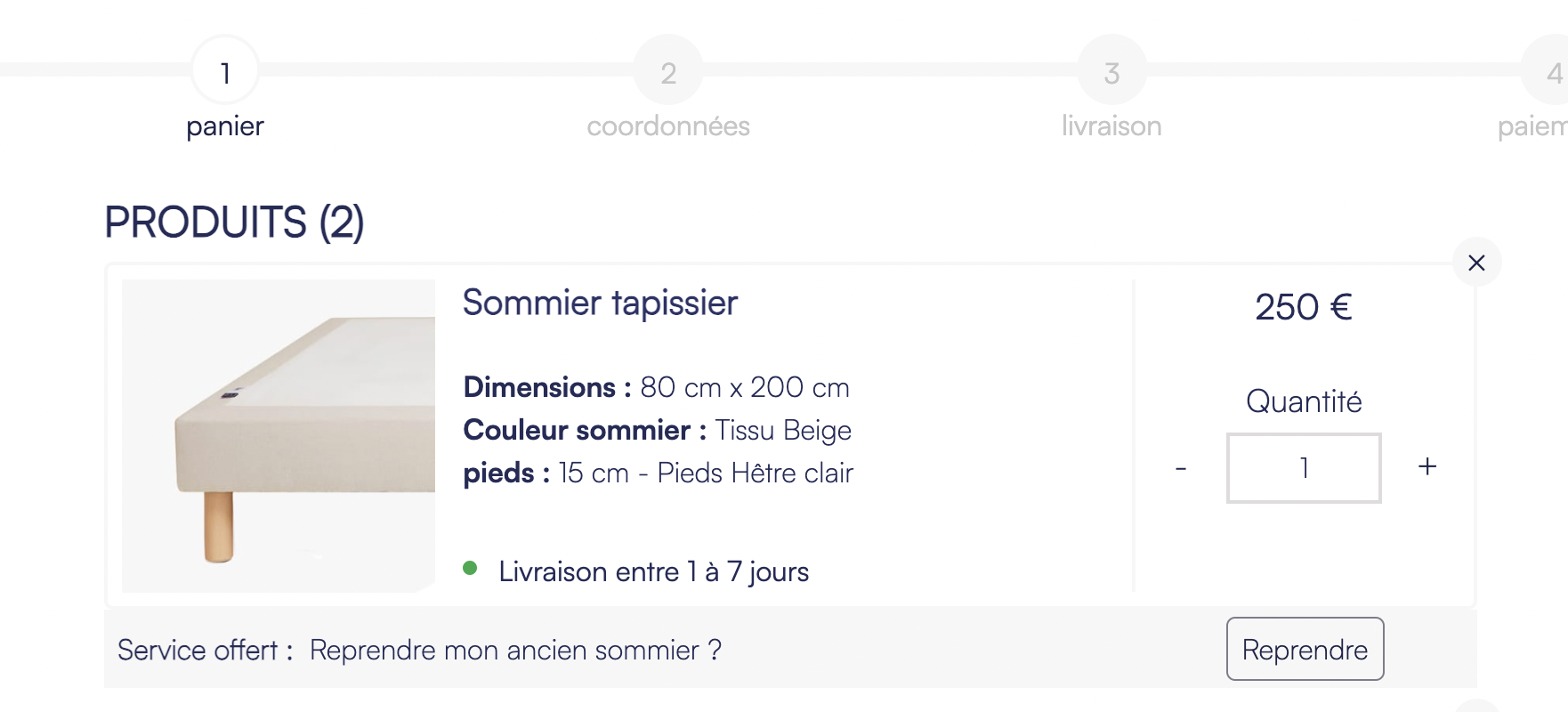
Task: Click the green delivery availability dot
Action: [x=470, y=568]
